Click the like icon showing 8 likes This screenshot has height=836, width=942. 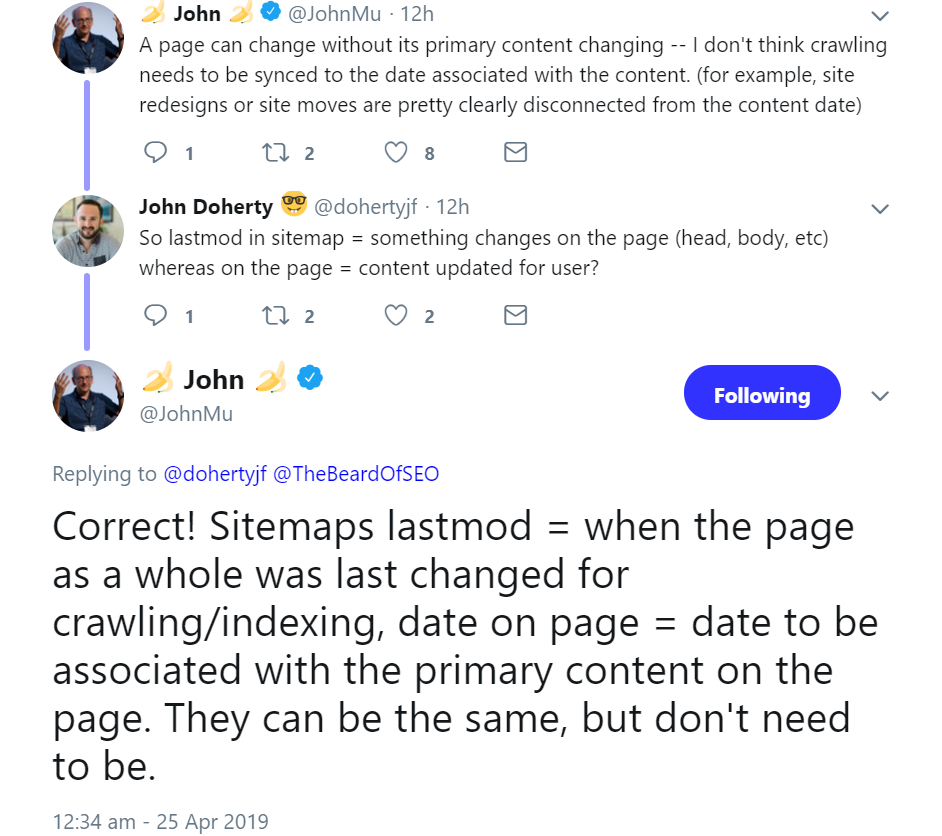coord(394,152)
